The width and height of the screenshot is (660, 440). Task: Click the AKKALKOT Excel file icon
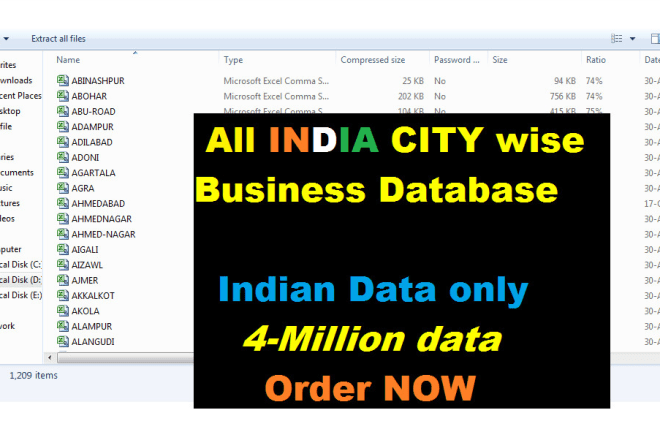tap(63, 295)
